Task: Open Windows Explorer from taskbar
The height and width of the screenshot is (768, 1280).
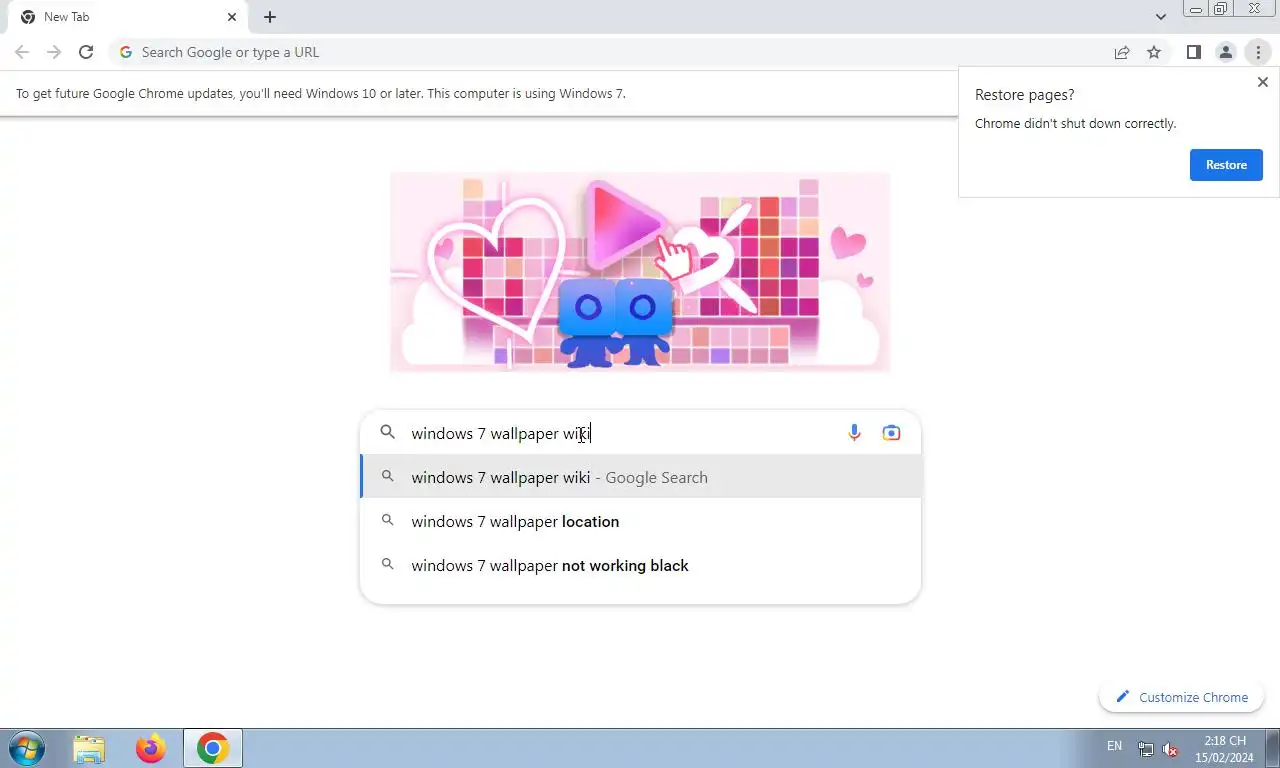Action: 89,748
